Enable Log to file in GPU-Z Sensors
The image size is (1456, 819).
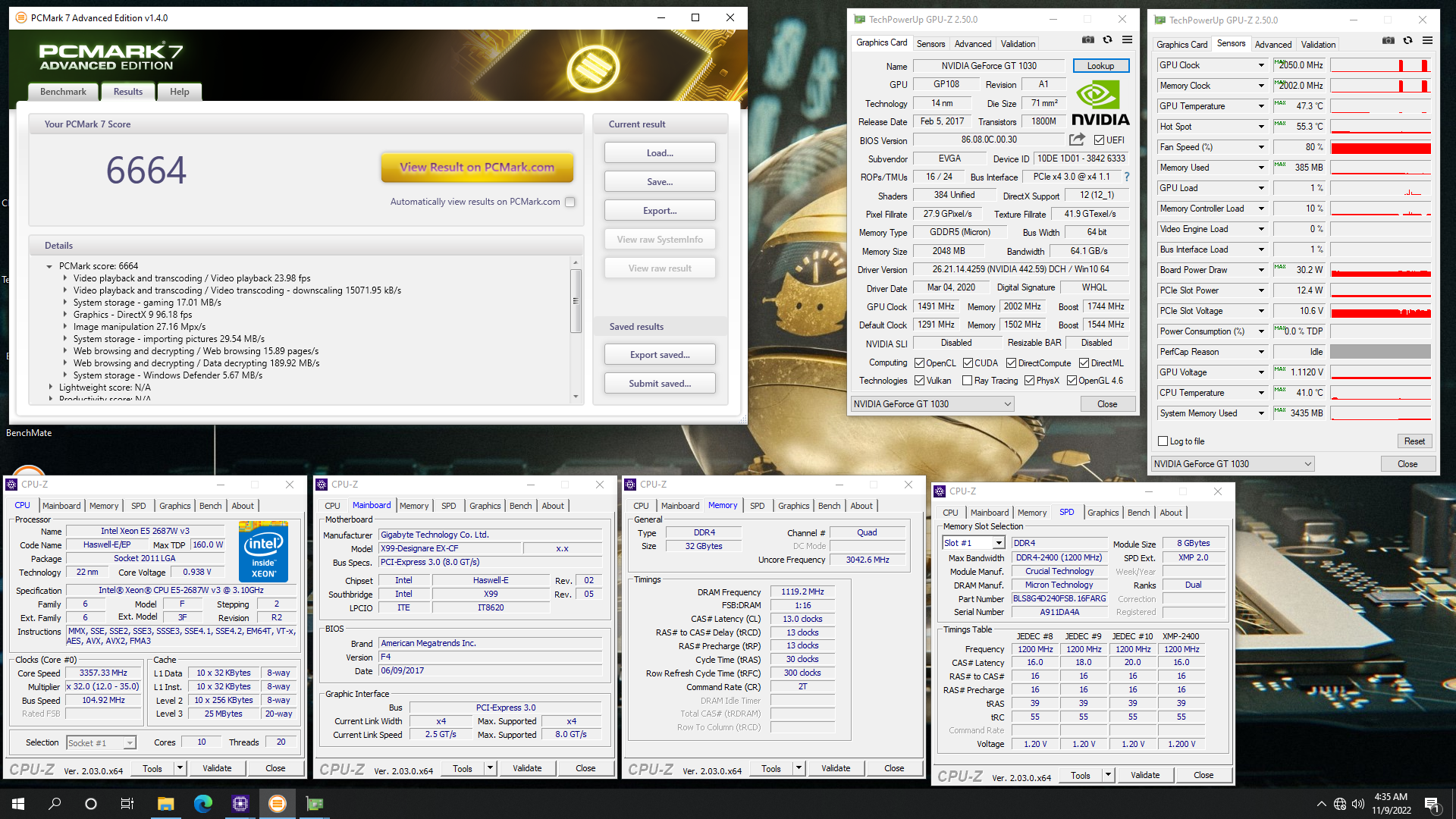coord(1163,441)
